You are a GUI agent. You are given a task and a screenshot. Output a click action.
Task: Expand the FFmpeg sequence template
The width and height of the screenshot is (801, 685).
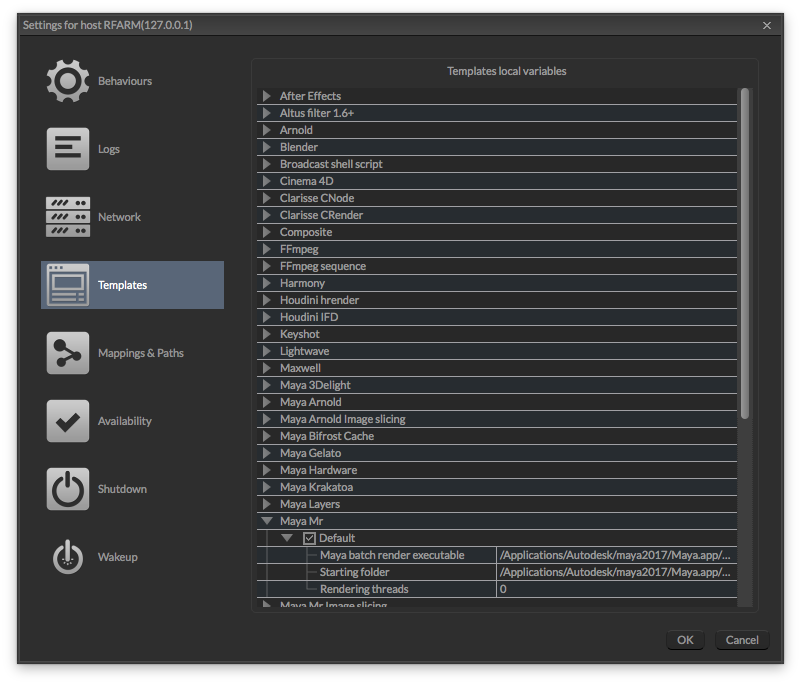pyautogui.click(x=266, y=266)
